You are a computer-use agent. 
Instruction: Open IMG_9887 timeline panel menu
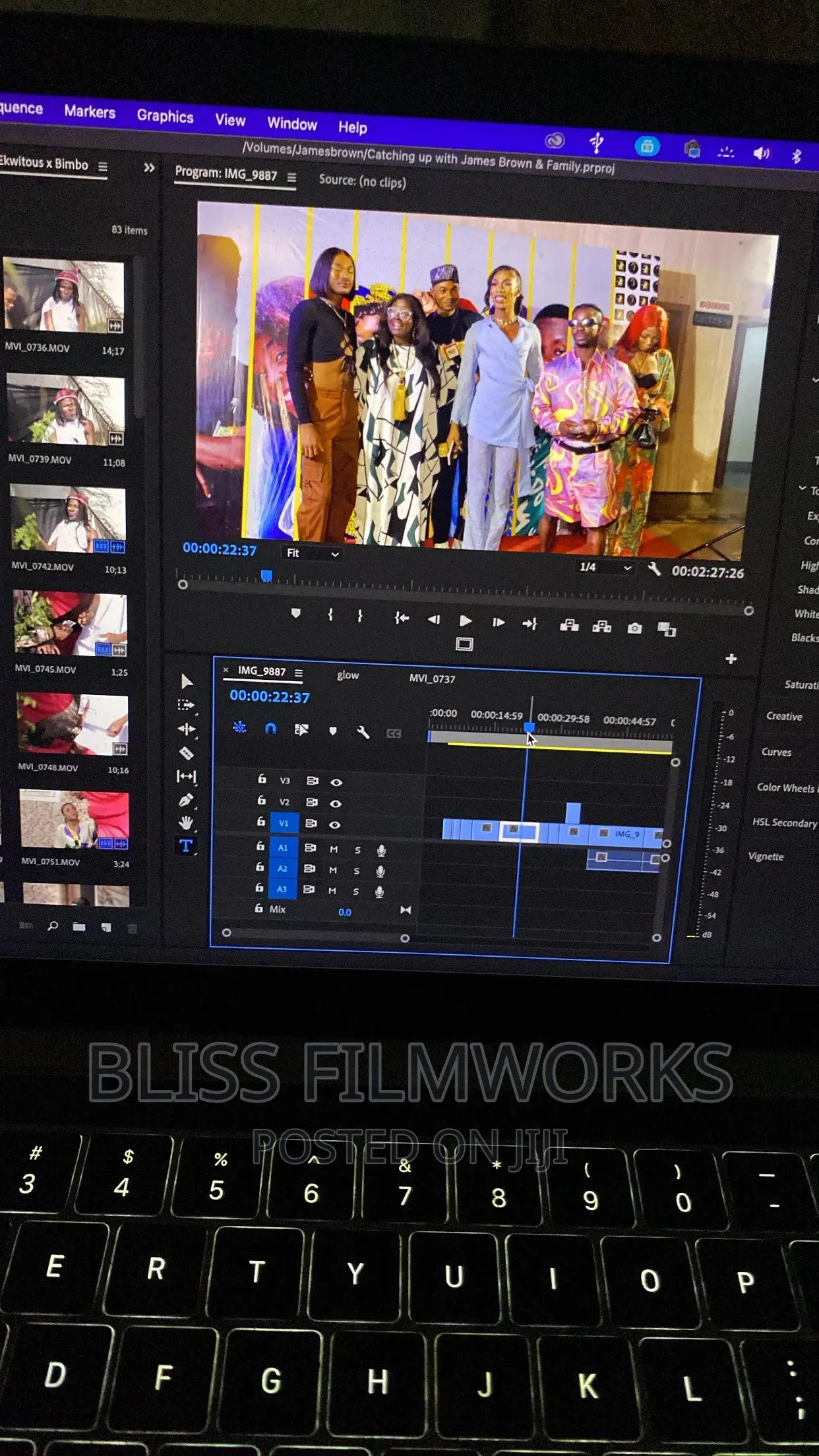tap(299, 673)
